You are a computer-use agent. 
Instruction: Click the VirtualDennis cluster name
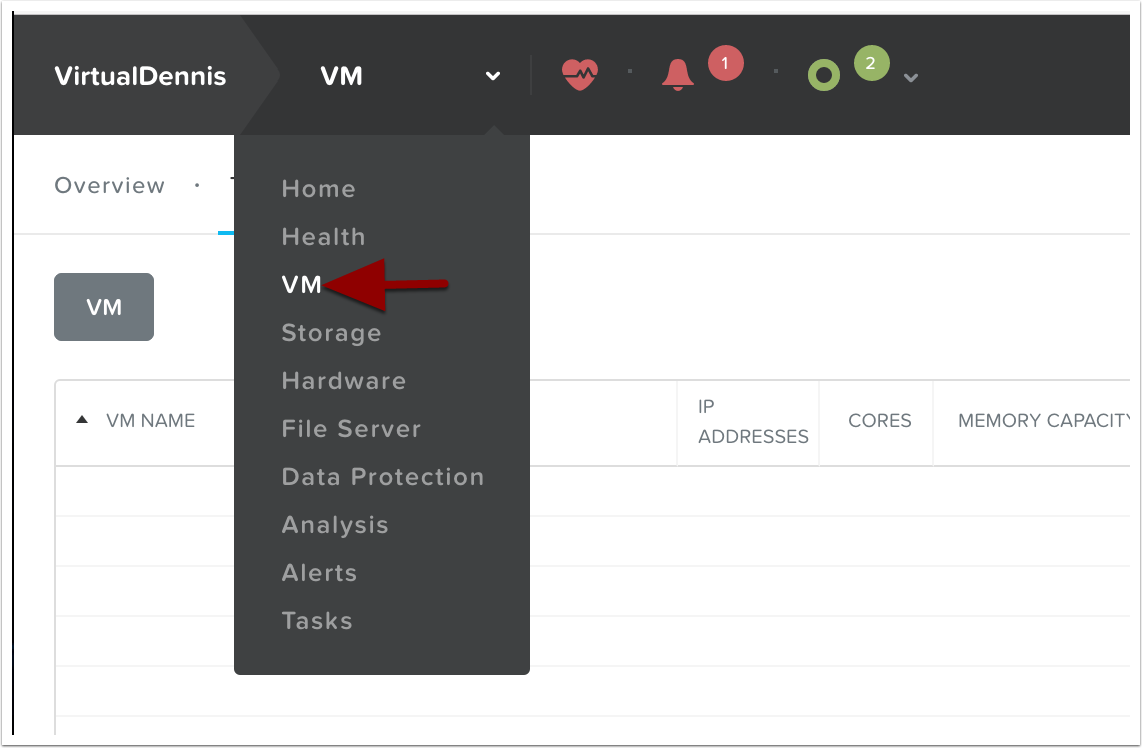pyautogui.click(x=140, y=76)
